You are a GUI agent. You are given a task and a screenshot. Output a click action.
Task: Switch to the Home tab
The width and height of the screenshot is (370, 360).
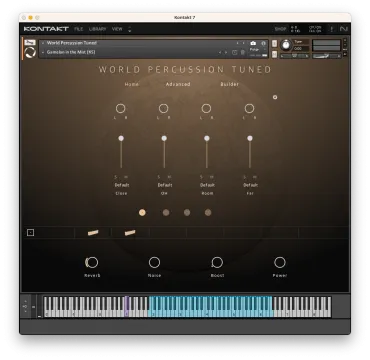(x=132, y=84)
